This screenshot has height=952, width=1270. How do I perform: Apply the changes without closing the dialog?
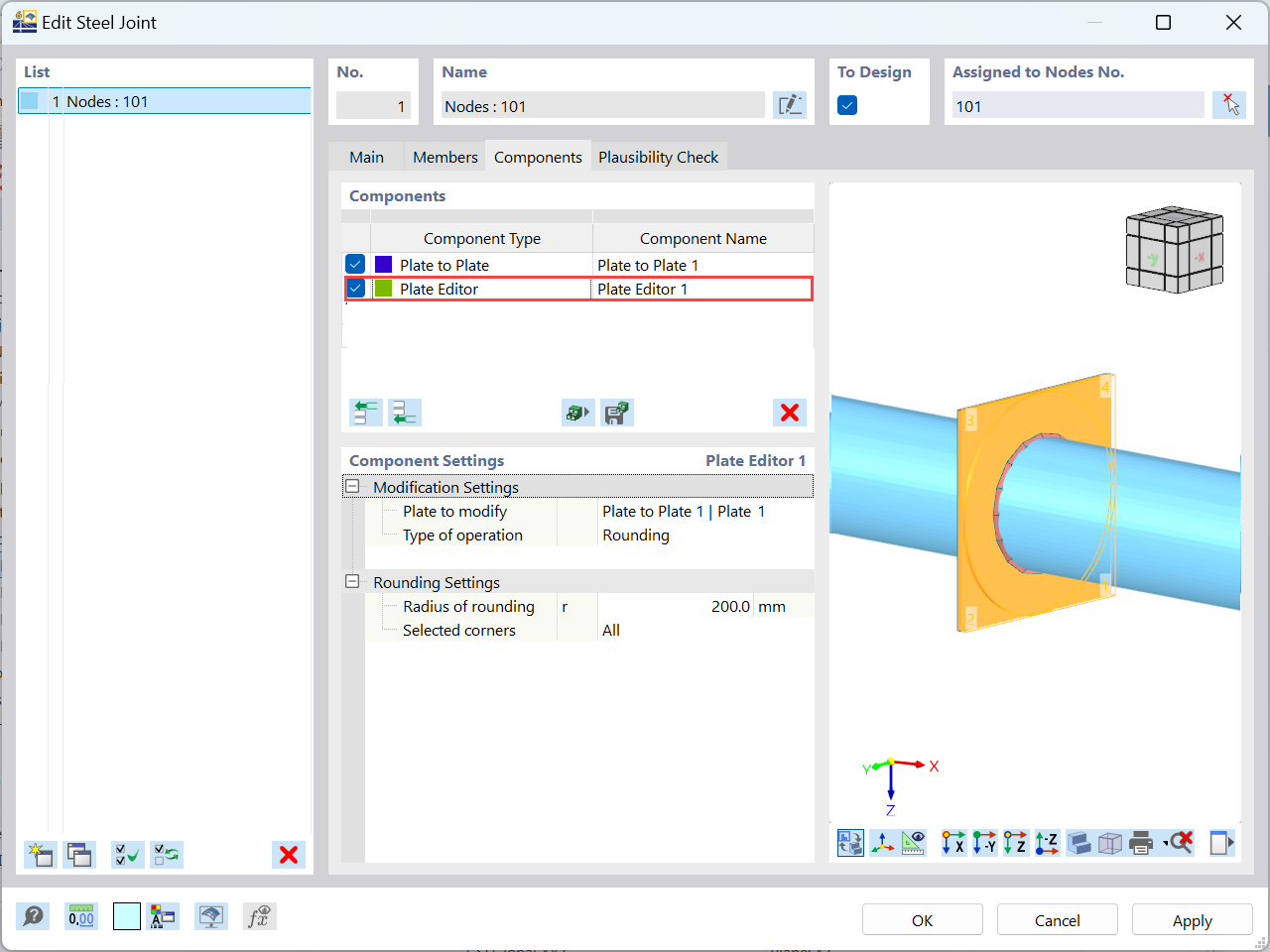pyautogui.click(x=1192, y=919)
